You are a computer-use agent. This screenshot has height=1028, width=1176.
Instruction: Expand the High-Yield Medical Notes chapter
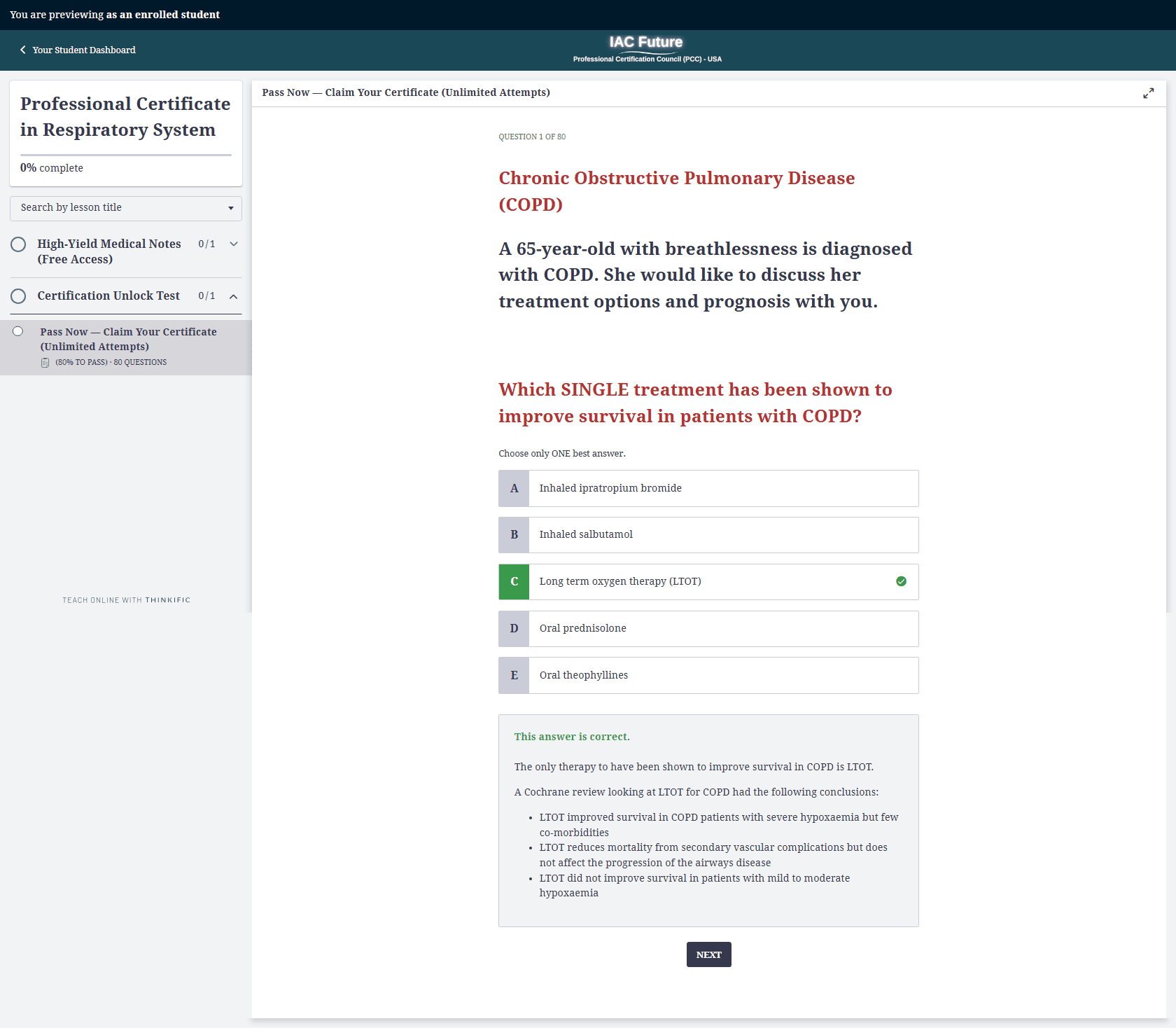point(234,244)
